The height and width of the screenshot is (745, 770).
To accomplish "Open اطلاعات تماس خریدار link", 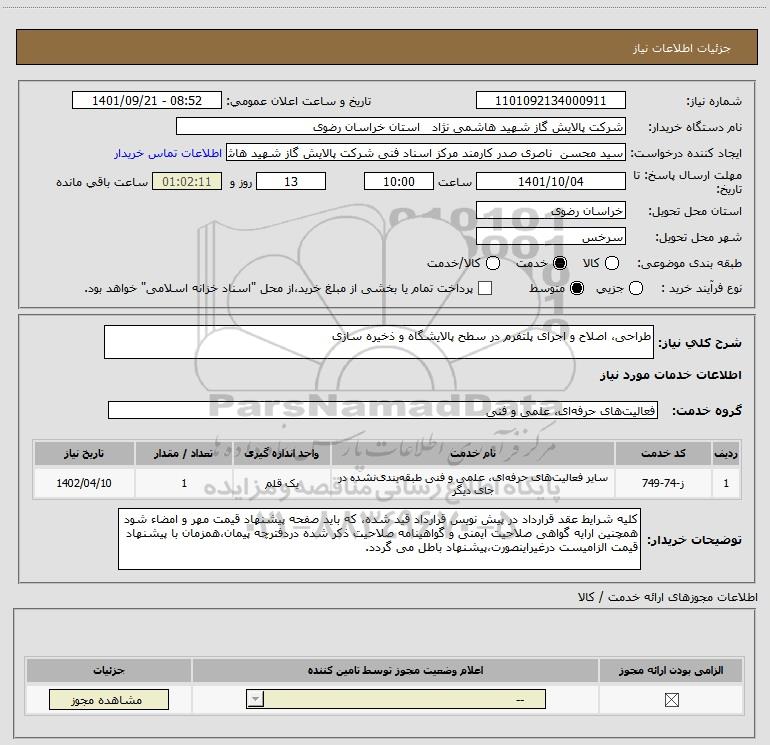I will pos(168,153).
